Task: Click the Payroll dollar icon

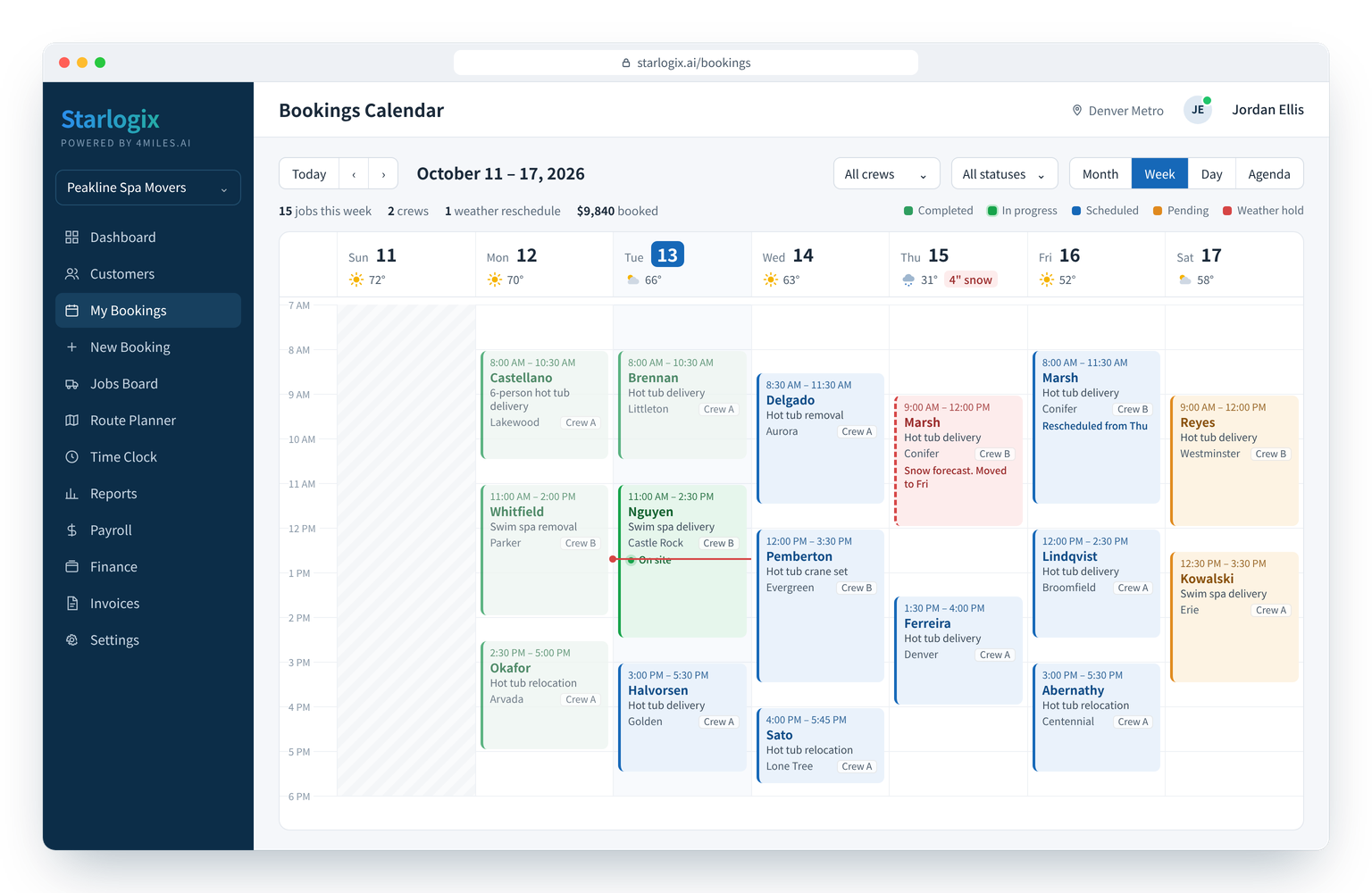Action: [x=71, y=530]
